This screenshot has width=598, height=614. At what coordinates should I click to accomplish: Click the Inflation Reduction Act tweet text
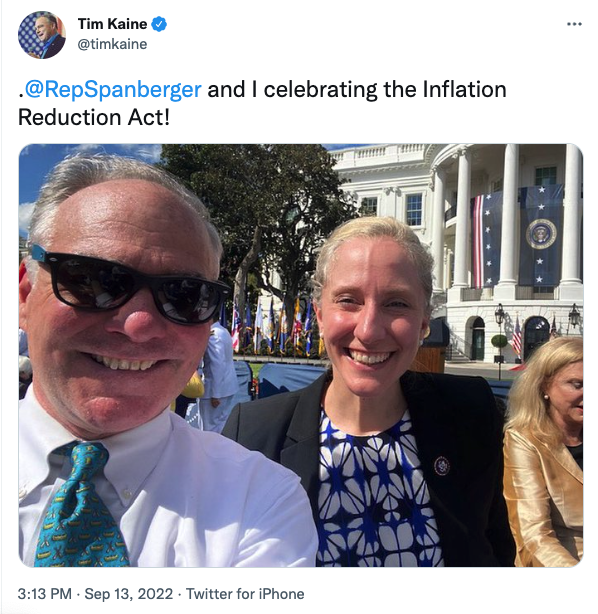click(x=262, y=103)
